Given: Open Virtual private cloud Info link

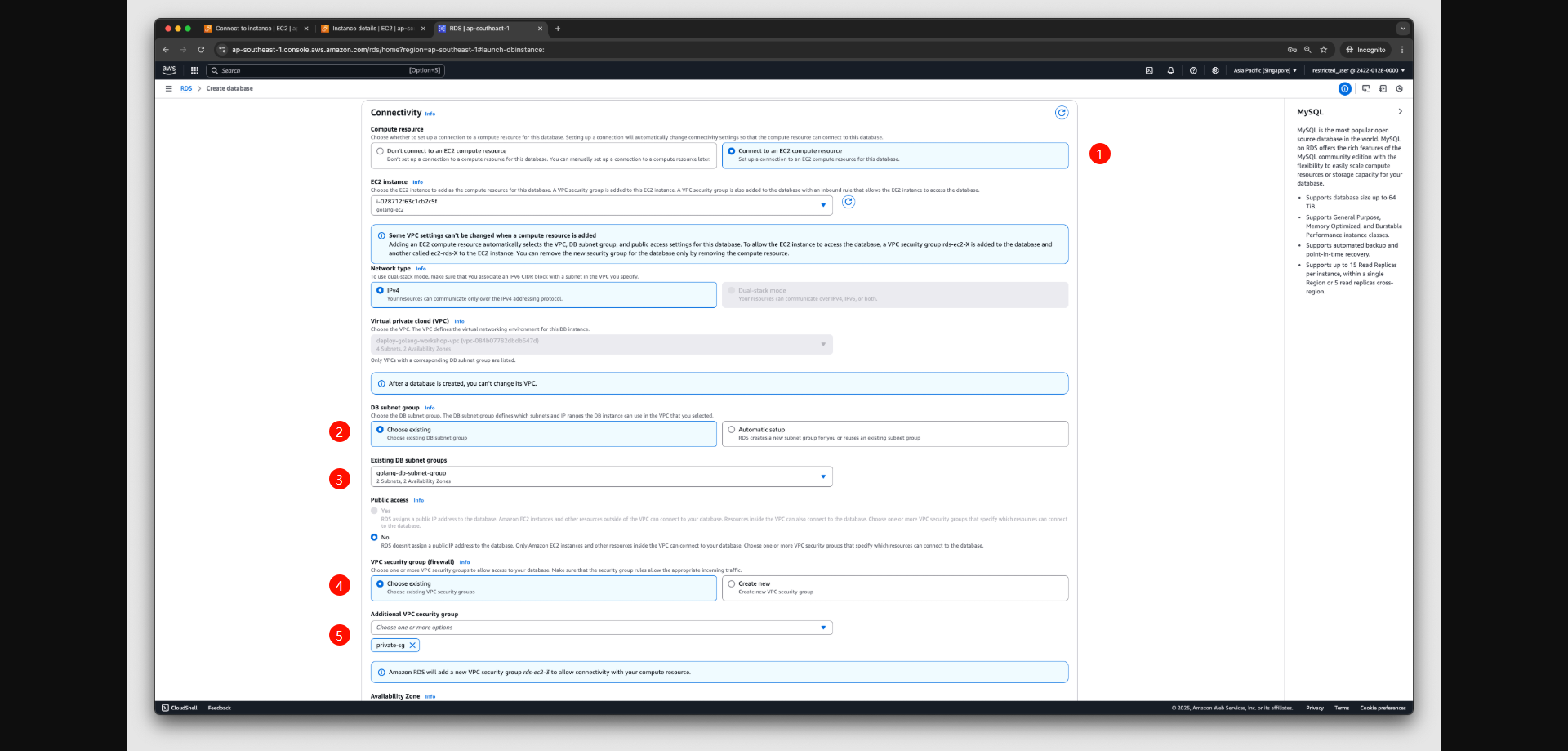Looking at the screenshot, I should 459,321.
